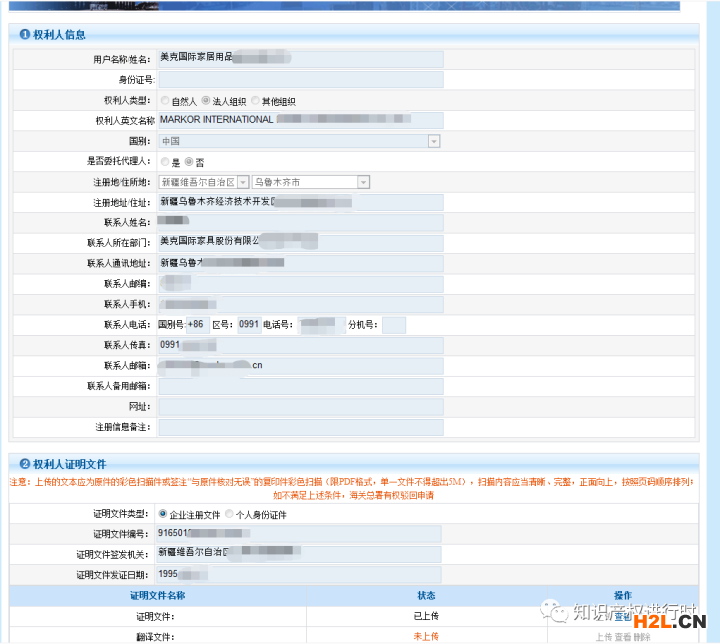The width and height of the screenshot is (720, 644).
Task: Set 是否委托代理人 to 是
Action: 165,161
